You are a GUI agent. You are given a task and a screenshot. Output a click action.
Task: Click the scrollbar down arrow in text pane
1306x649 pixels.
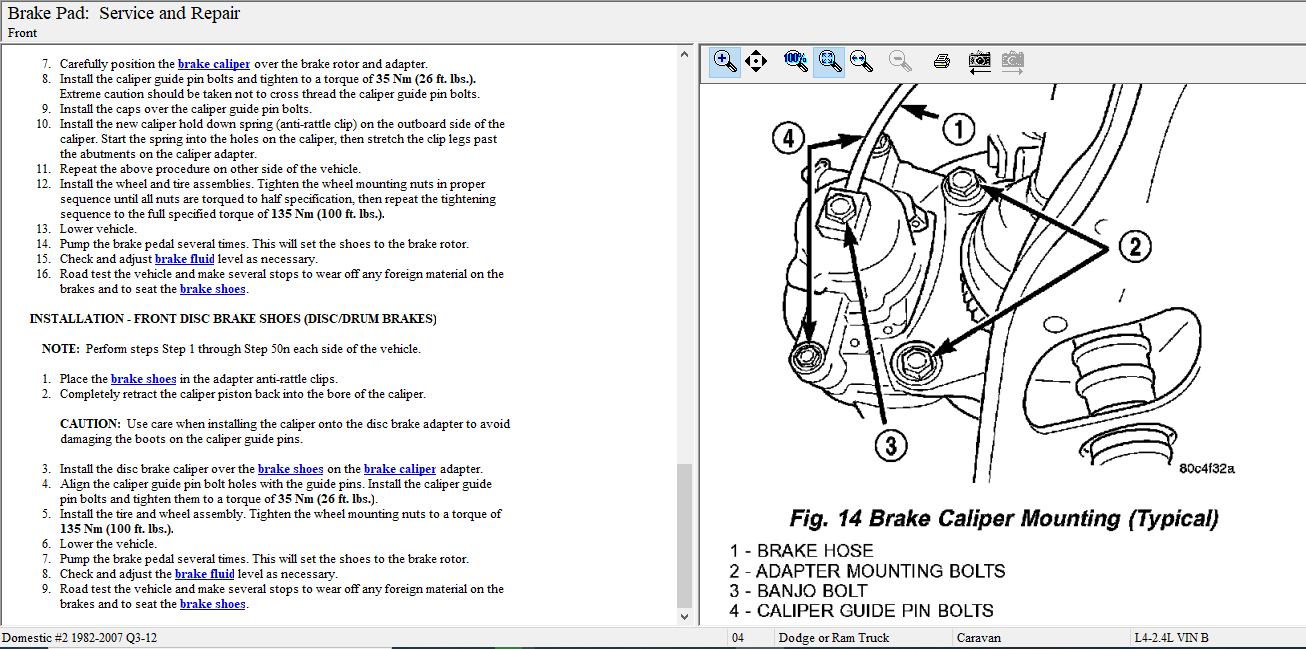point(685,617)
